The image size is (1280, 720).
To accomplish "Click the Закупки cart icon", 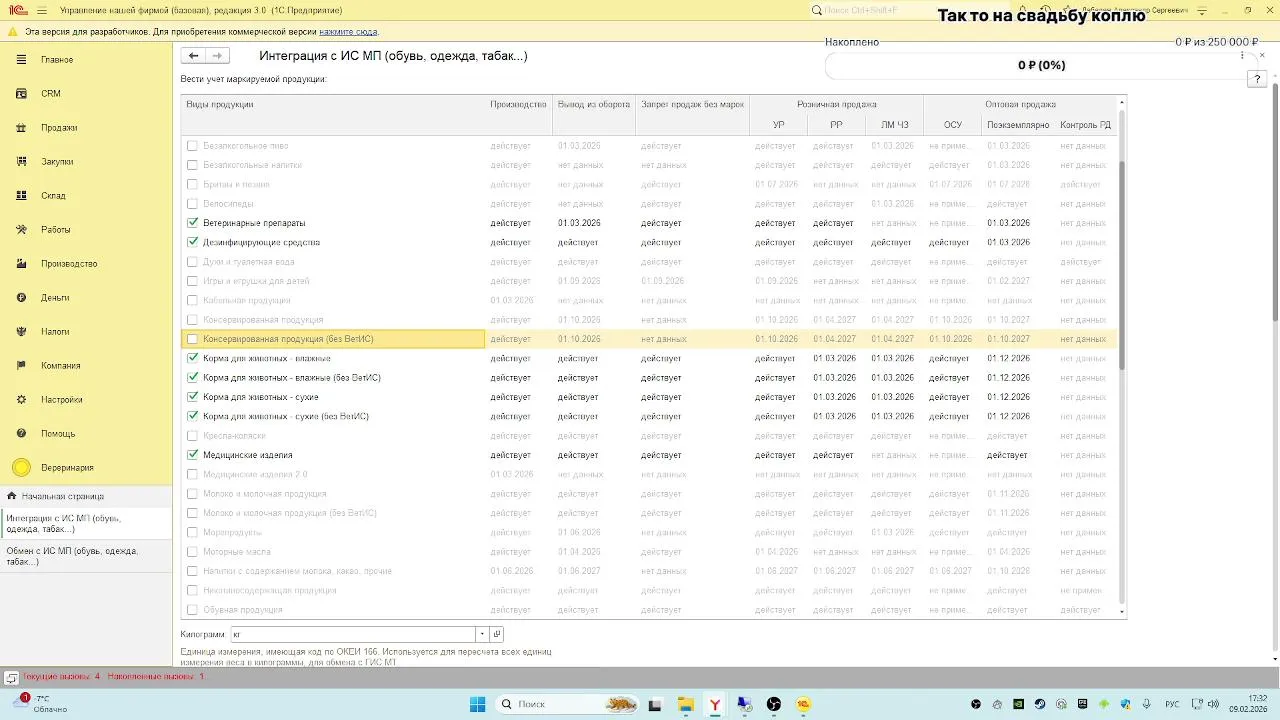I will [21, 162].
